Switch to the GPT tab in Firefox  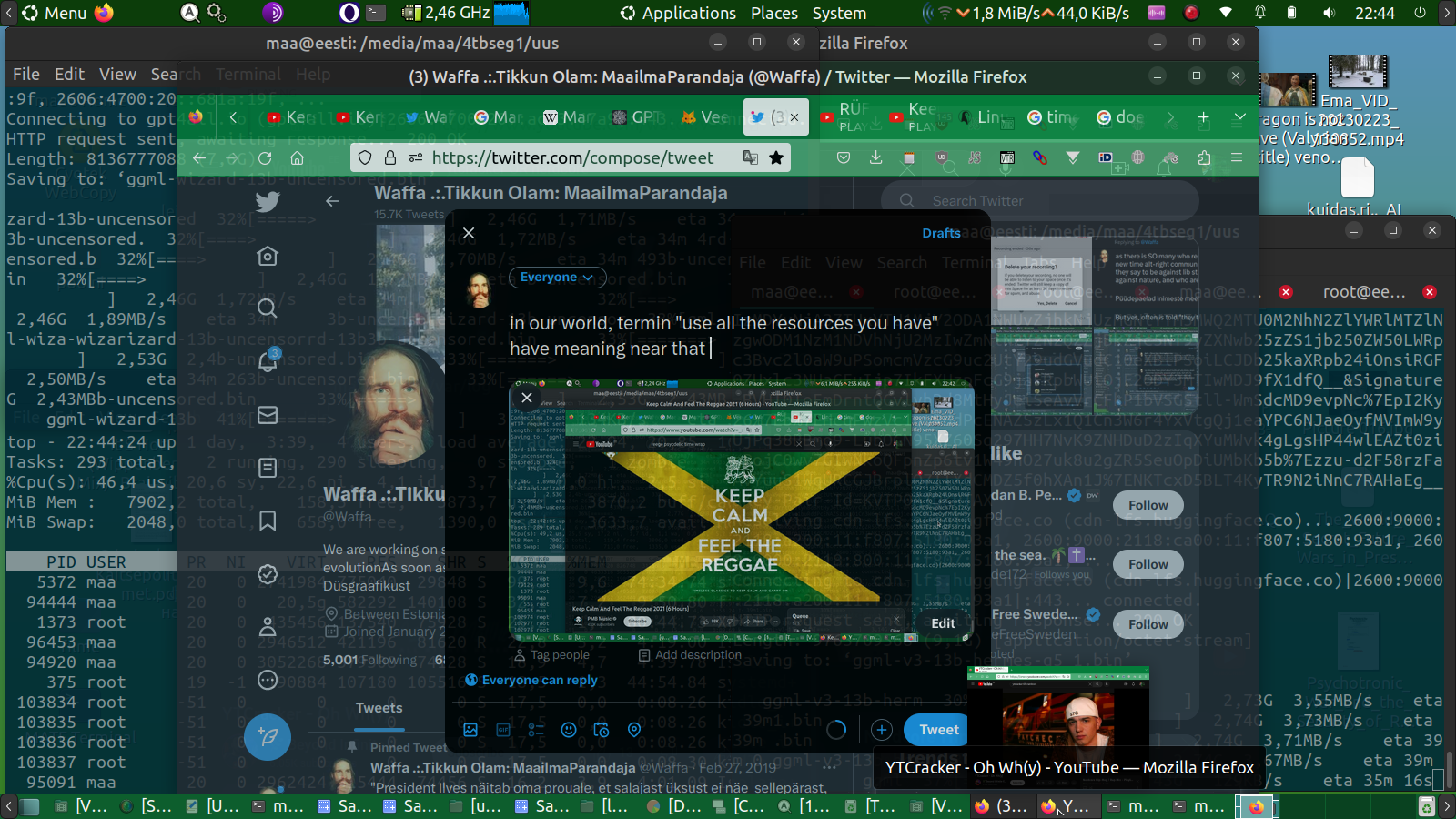pos(636,117)
